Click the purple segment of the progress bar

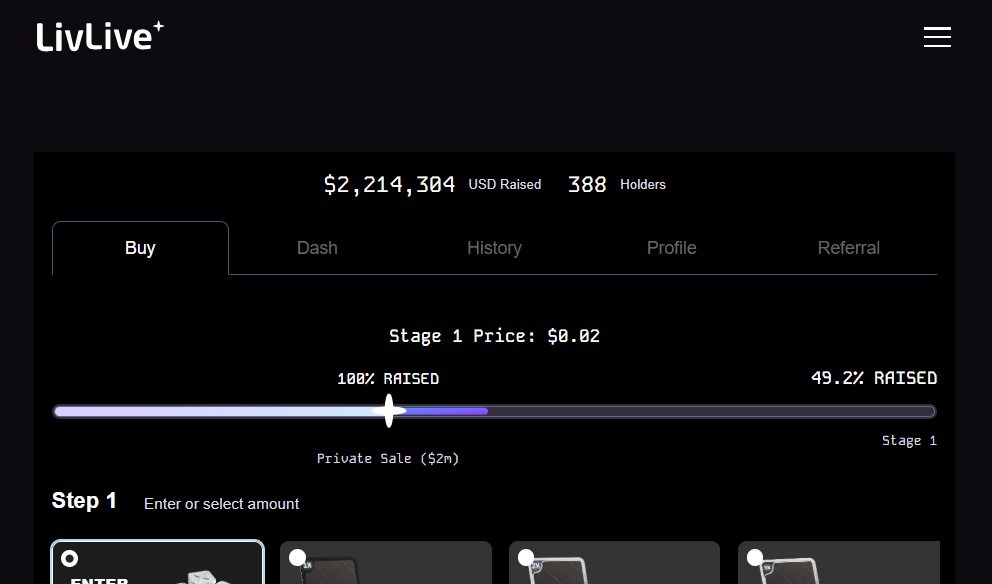(x=447, y=411)
